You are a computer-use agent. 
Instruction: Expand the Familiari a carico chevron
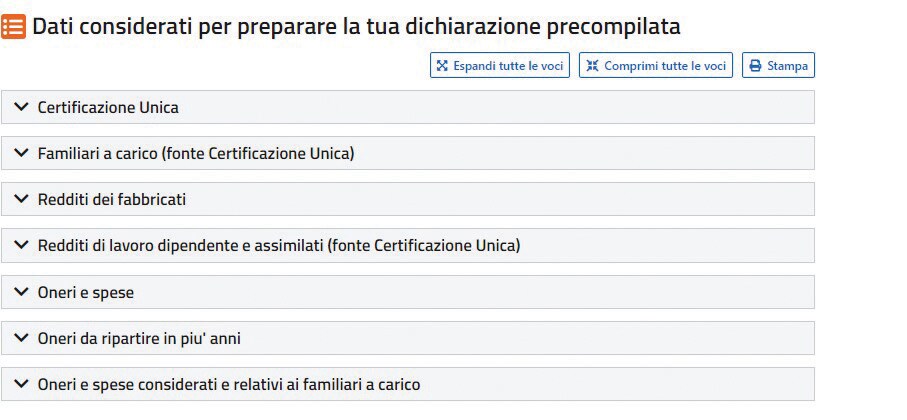[x=21, y=153]
